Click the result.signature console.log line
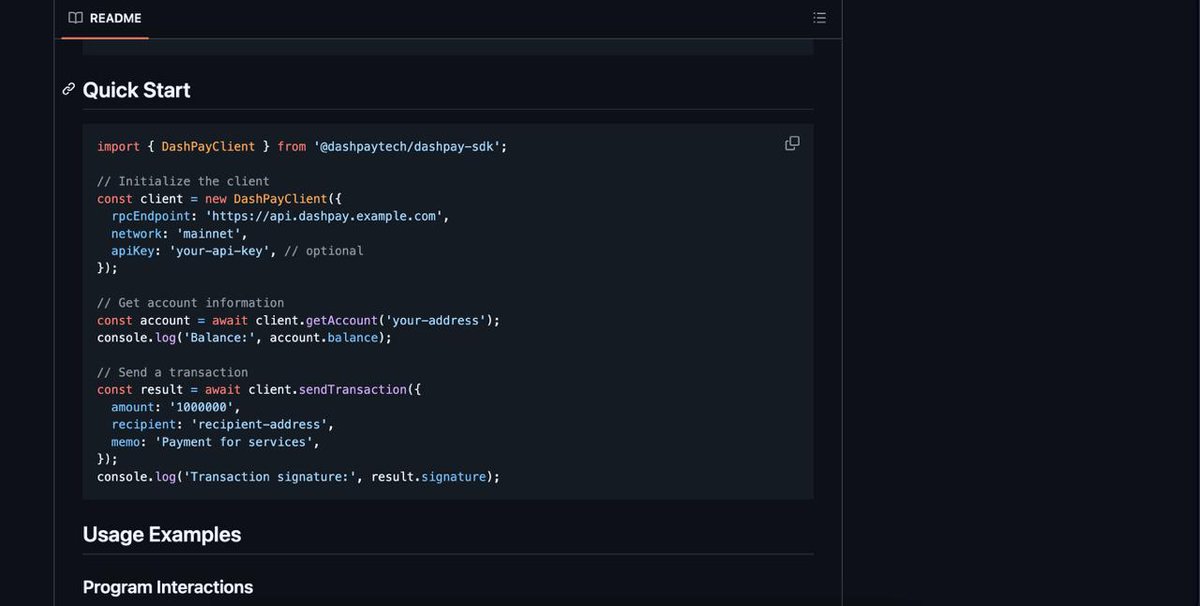 (297, 476)
